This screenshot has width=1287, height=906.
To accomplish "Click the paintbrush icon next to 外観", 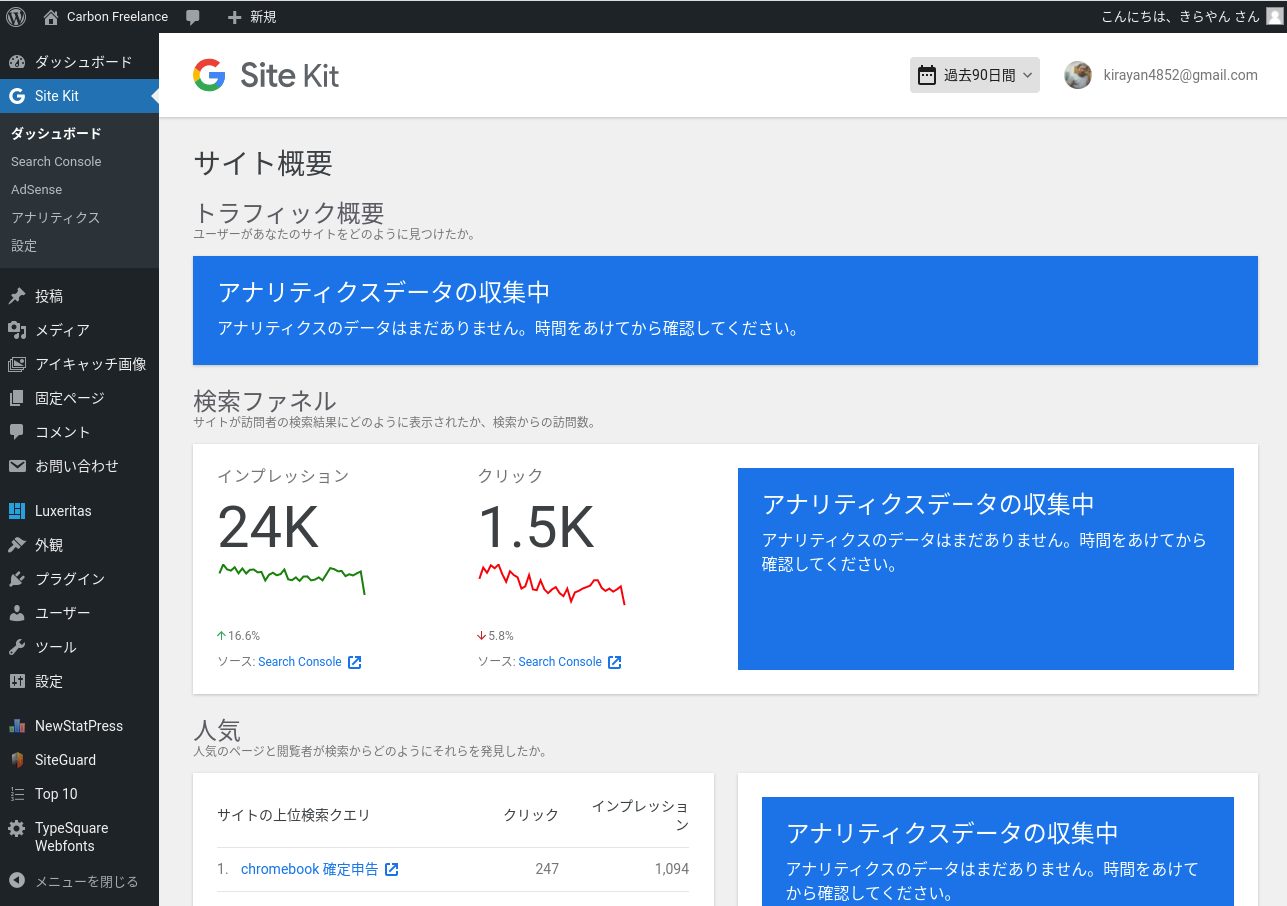I will [16, 545].
